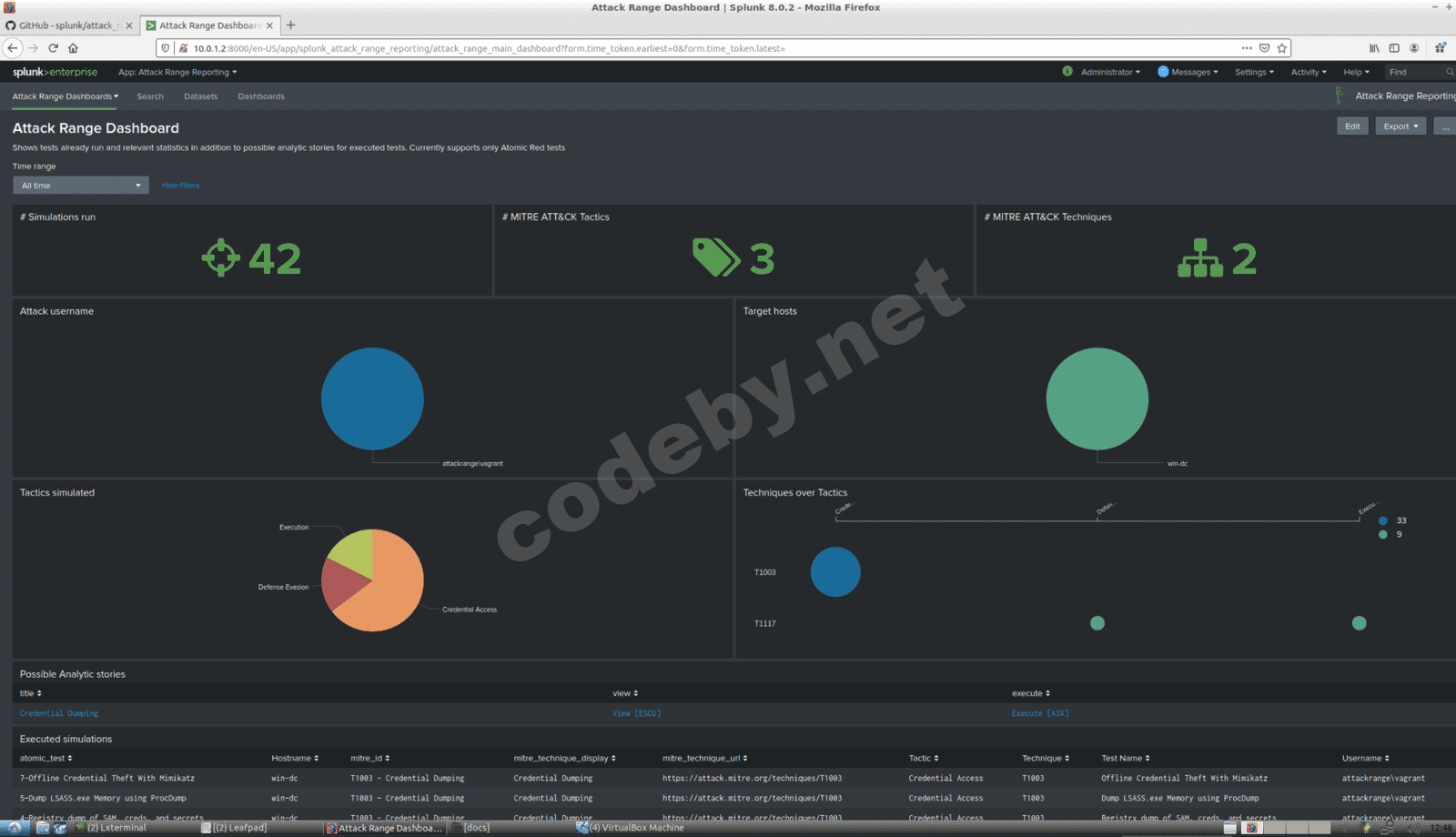Sort table by atomic_test column
The width and height of the screenshot is (1456, 837).
point(45,758)
